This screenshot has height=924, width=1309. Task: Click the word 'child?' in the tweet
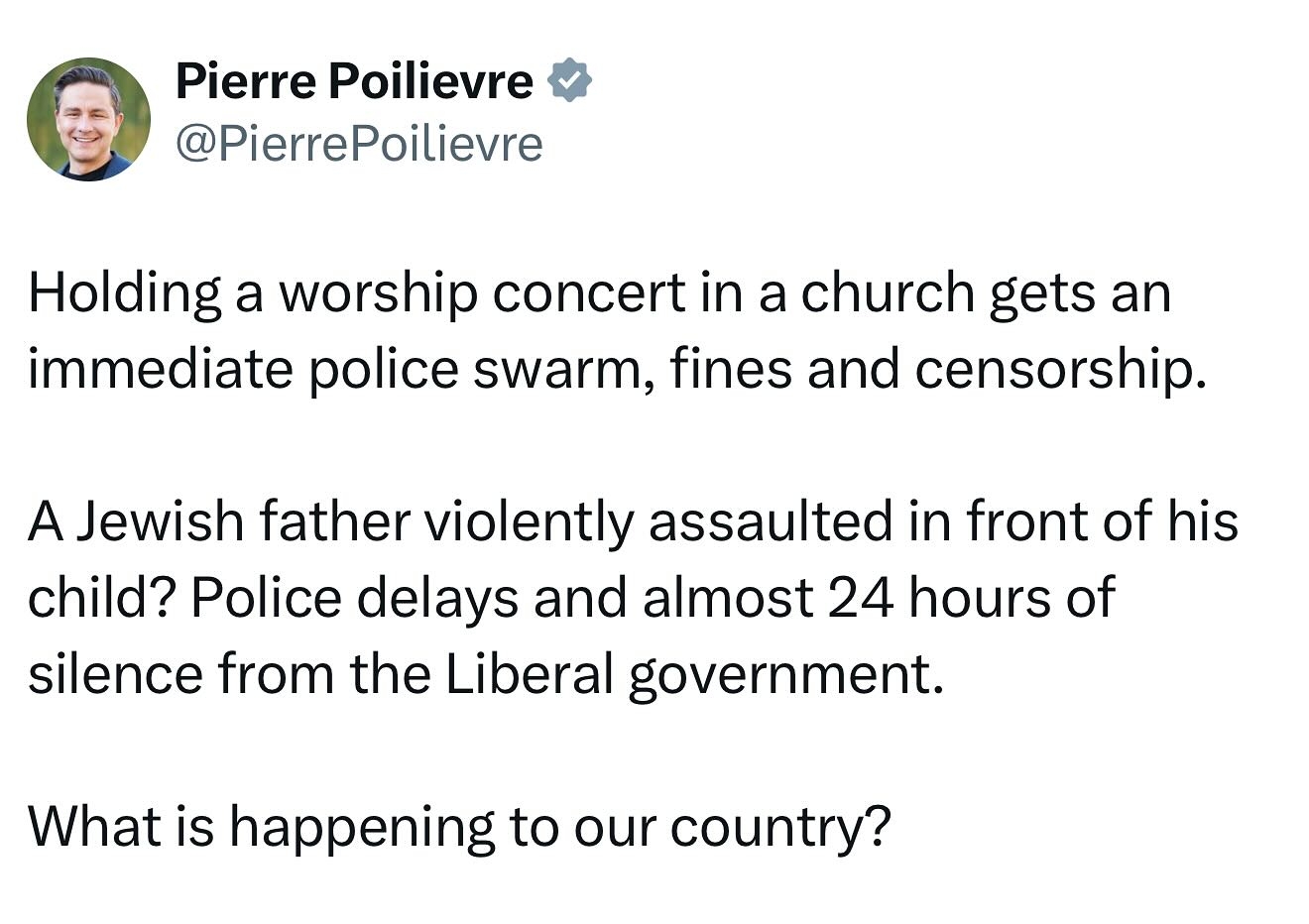click(x=102, y=598)
